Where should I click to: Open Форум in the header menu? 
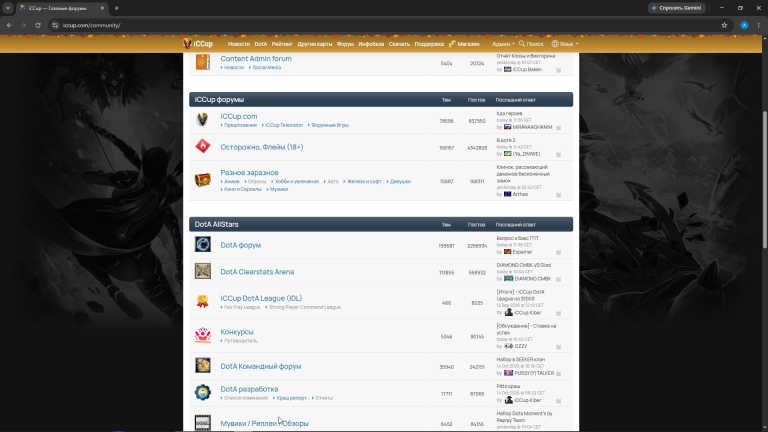pos(345,44)
